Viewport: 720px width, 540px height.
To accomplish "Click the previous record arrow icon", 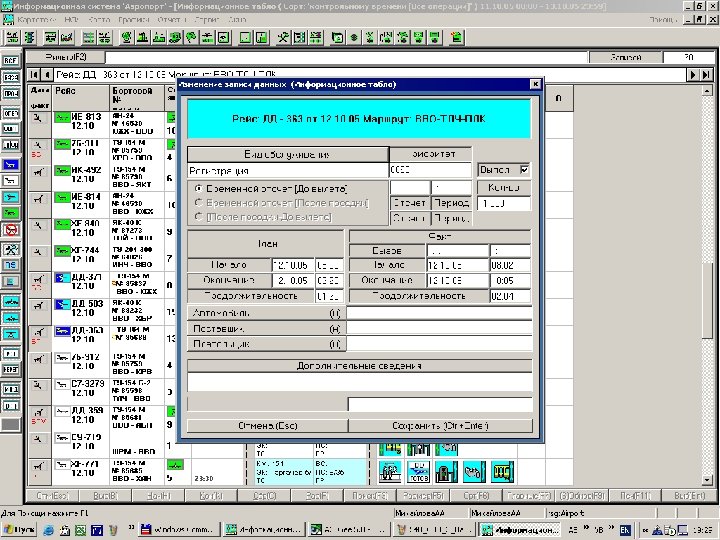I will pyautogui.click(x=47, y=75).
